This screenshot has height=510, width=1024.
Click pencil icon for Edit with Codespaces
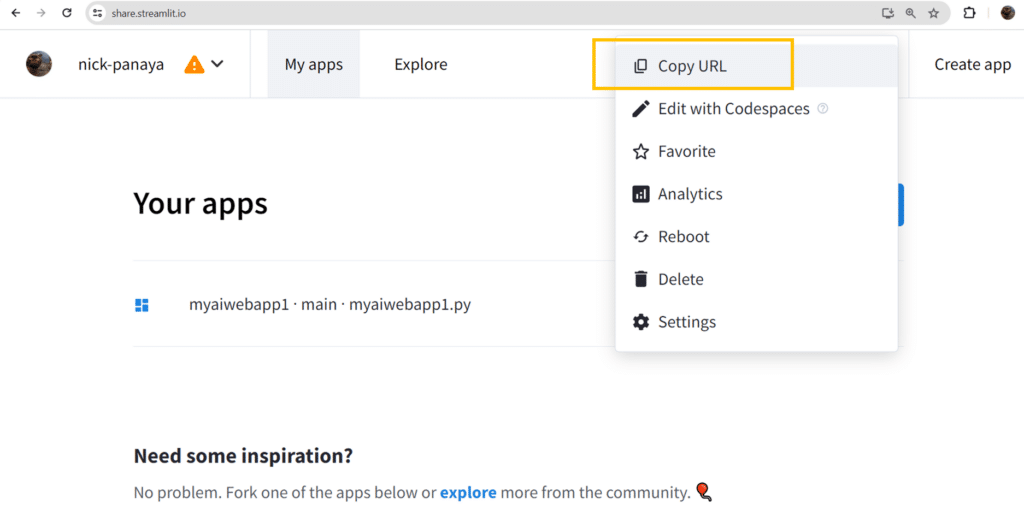pos(641,108)
